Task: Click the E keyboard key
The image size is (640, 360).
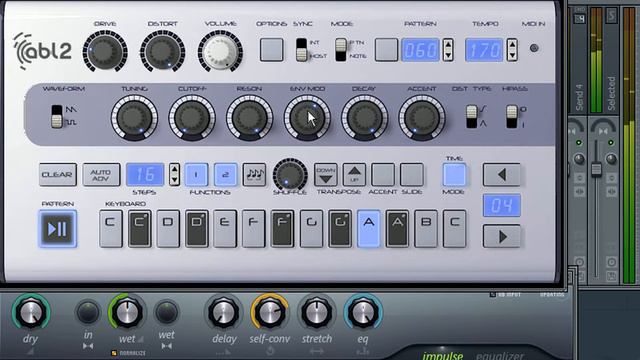Action: tap(225, 229)
